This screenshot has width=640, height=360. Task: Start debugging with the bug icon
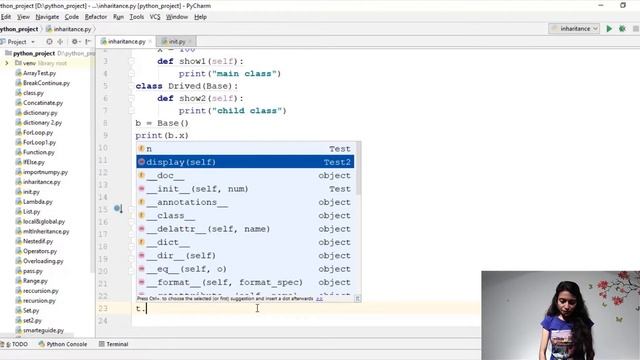[622, 29]
